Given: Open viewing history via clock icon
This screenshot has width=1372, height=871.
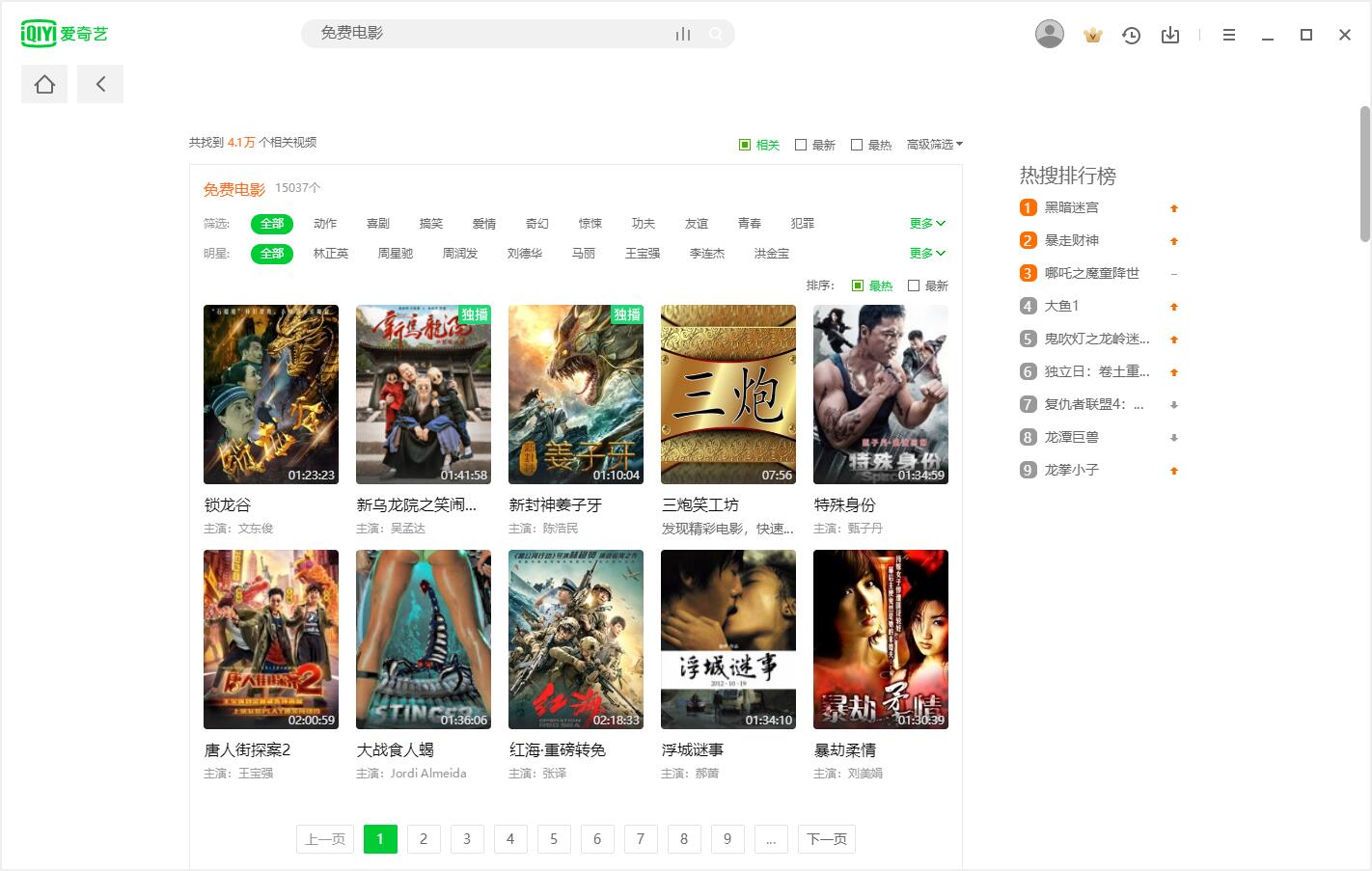Looking at the screenshot, I should (x=1131, y=34).
